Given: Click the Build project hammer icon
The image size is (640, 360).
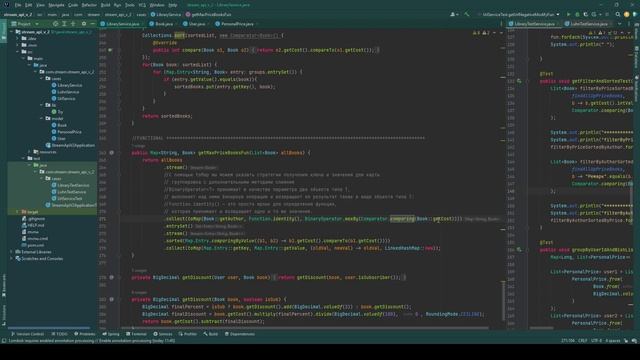Looking at the screenshot, I should [467, 14].
